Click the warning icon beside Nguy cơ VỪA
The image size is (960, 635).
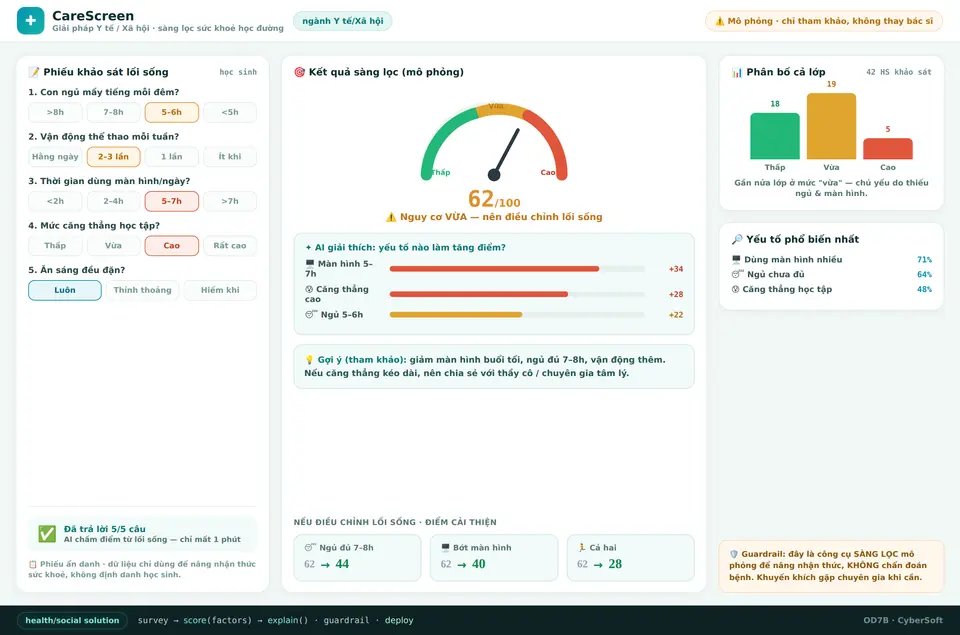[x=391, y=217]
